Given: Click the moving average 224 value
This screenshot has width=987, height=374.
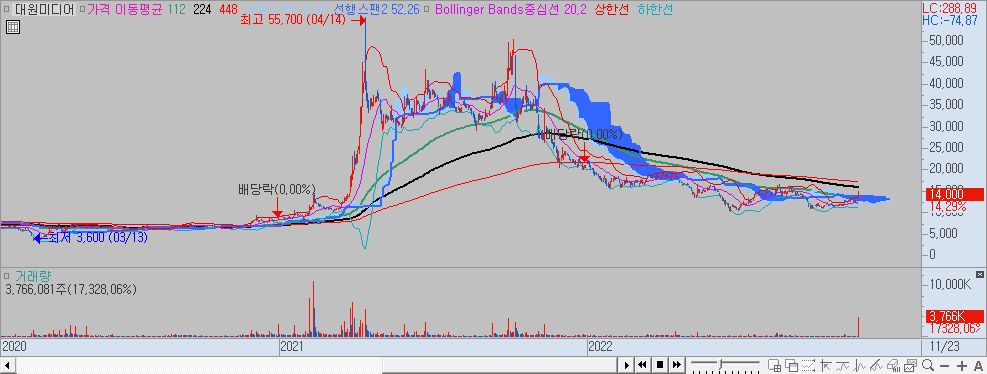Looking at the screenshot, I should pos(203,9).
